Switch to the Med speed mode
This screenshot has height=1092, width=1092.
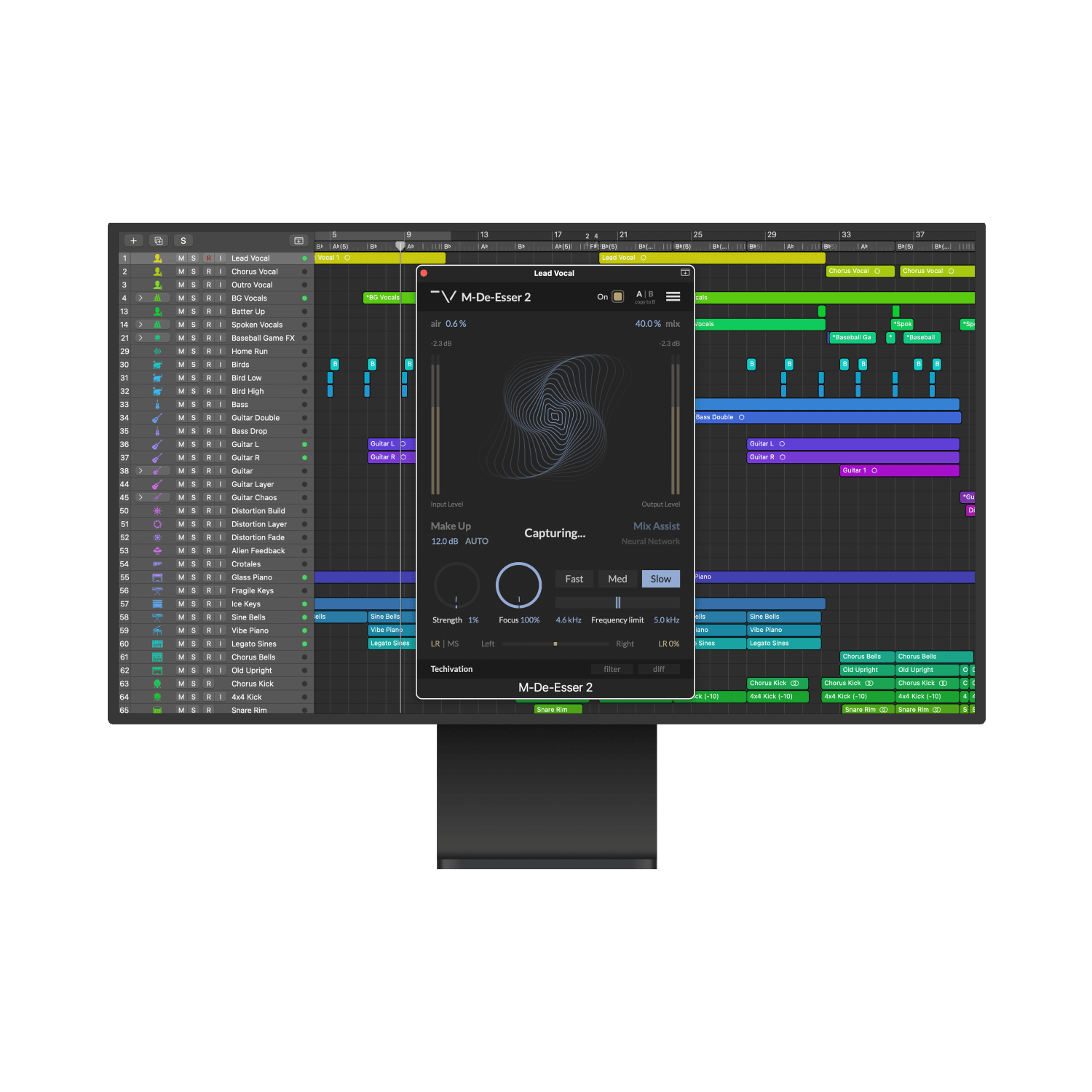(617, 579)
